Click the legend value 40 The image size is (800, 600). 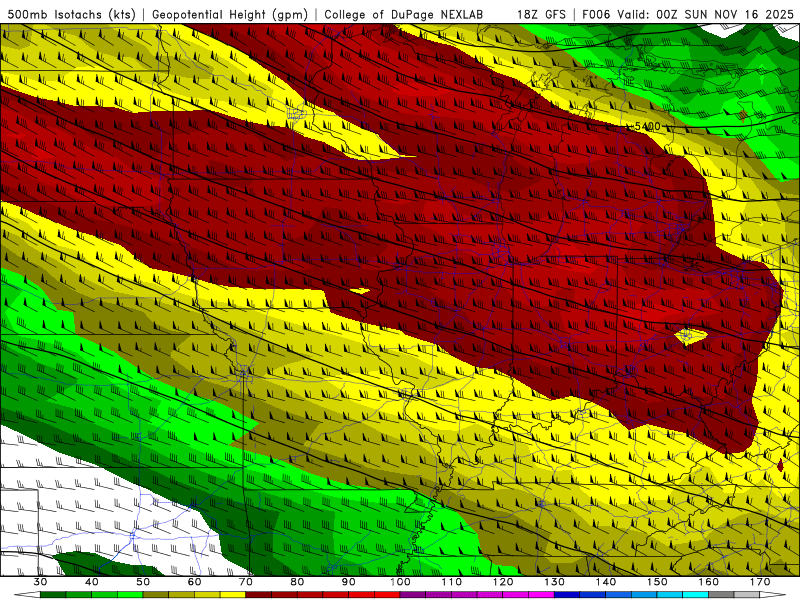coord(91,582)
